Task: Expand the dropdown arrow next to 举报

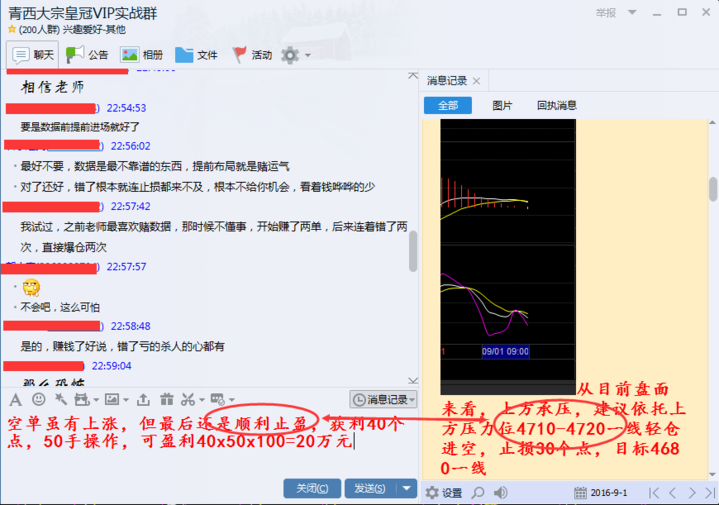Action: (x=632, y=12)
